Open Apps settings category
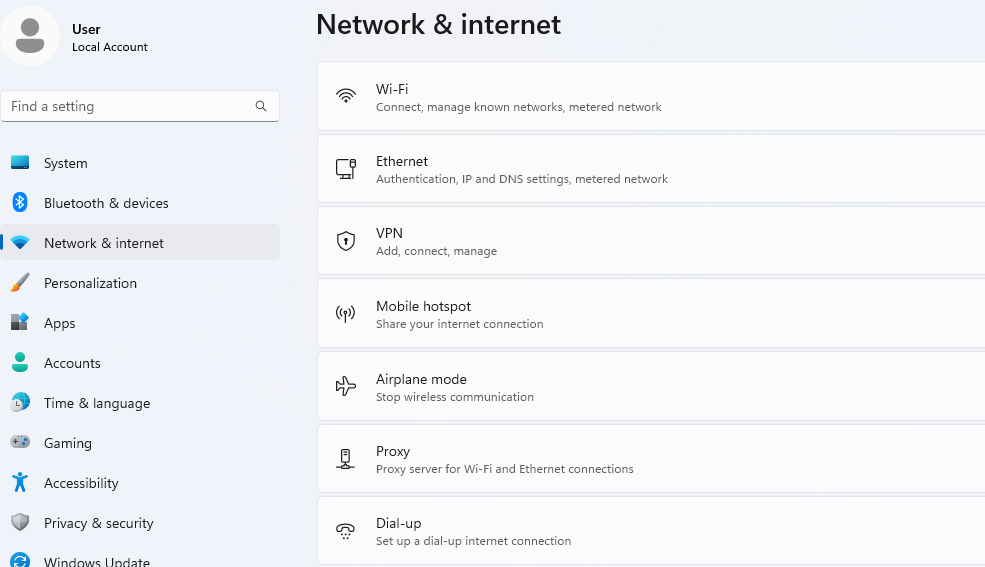Screen dimensions: 985x567 60,323
